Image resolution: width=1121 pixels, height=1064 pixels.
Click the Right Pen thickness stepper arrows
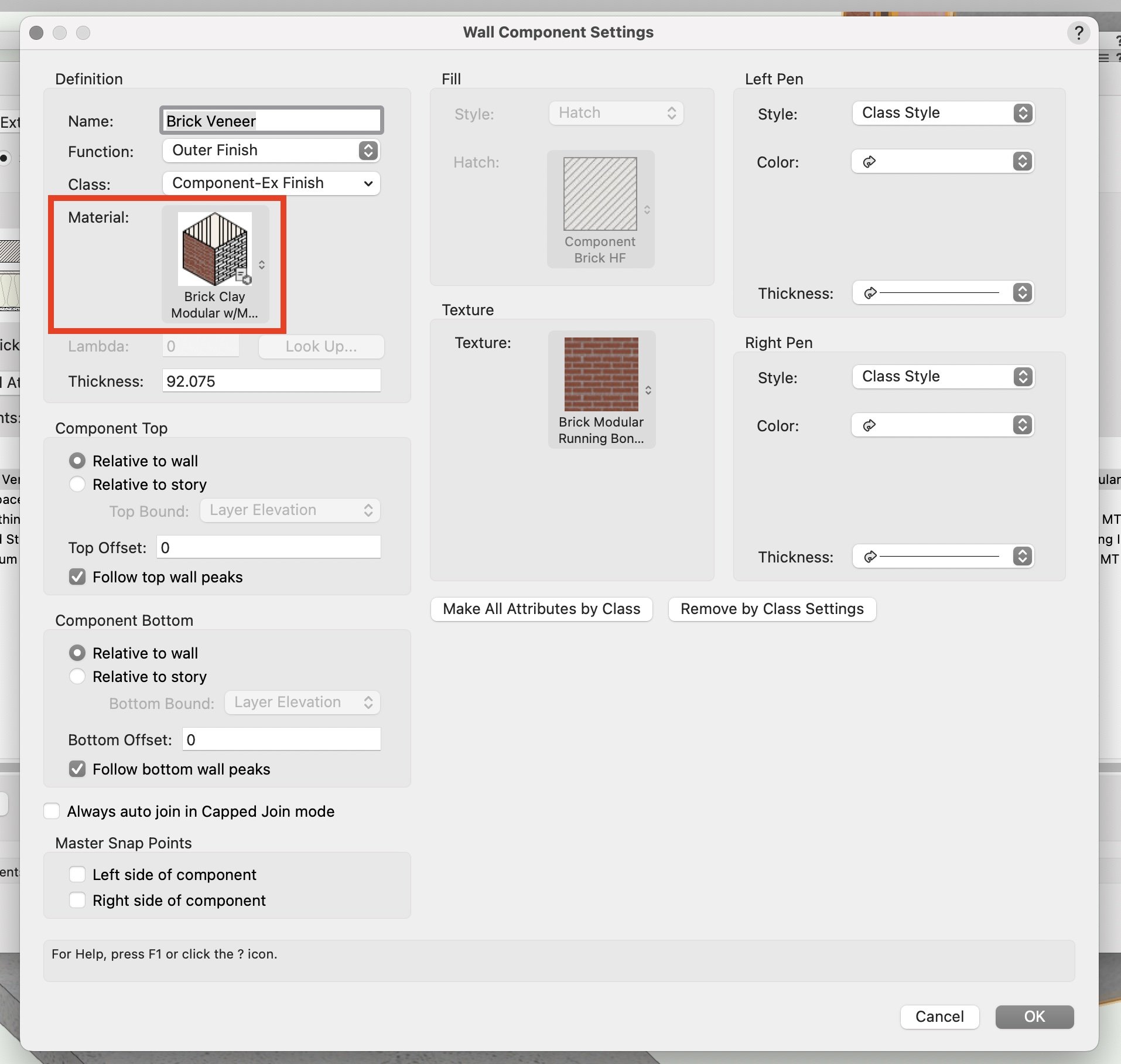[1022, 556]
